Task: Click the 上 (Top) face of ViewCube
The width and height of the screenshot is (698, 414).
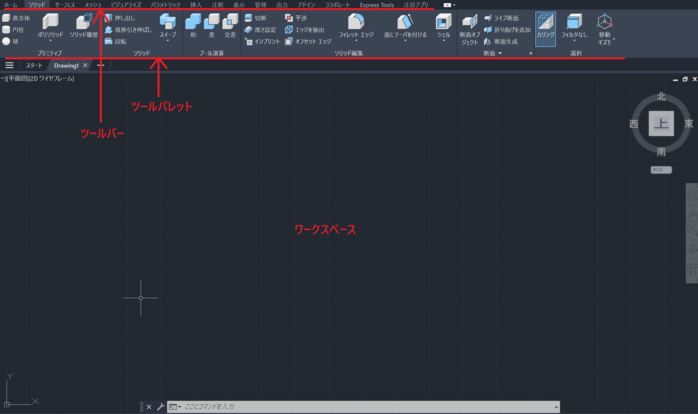Action: pos(660,123)
